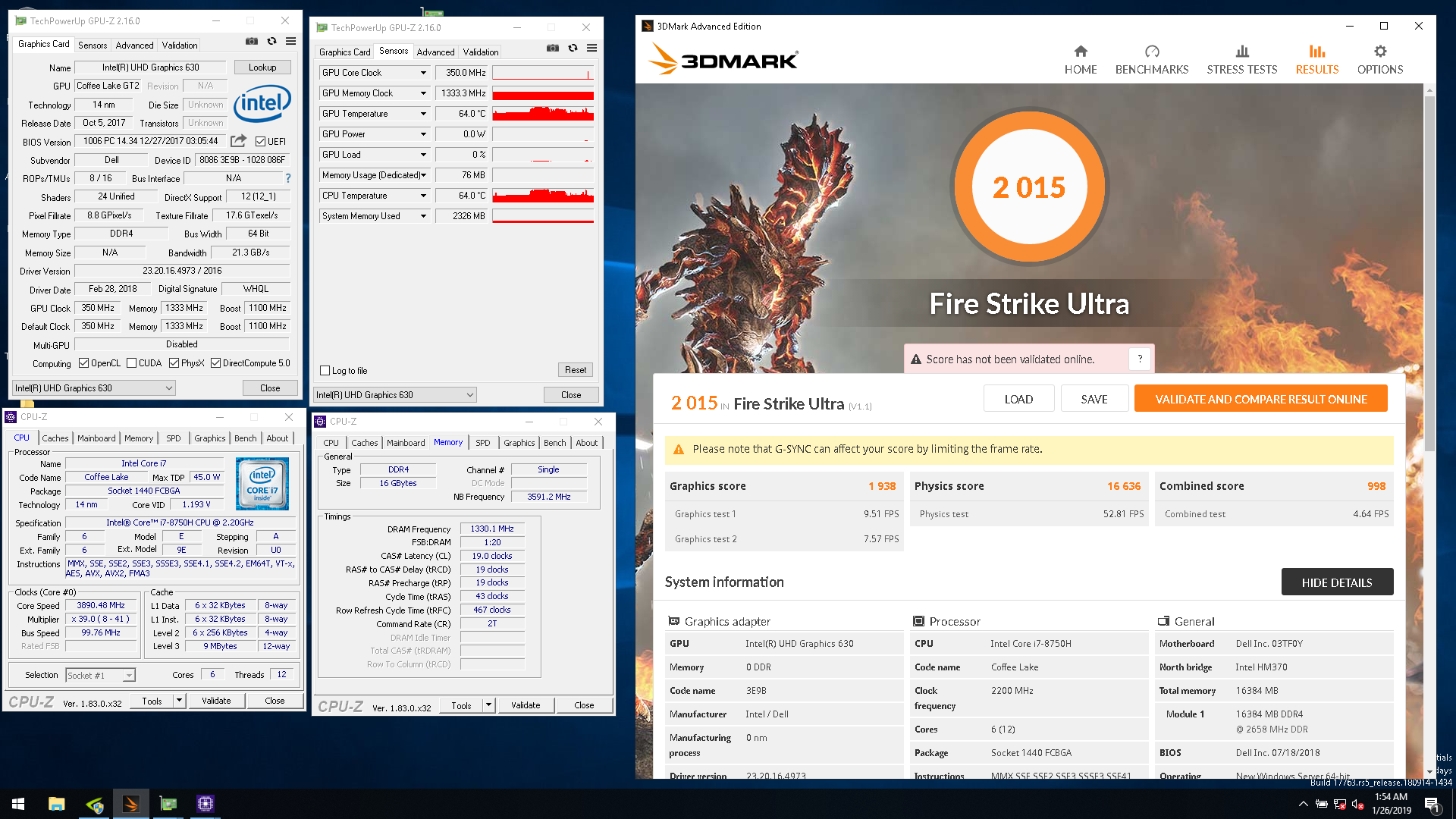Open hamburger menu in GPU-Z Sensors window
This screenshot has width=1456, height=819.
point(591,49)
